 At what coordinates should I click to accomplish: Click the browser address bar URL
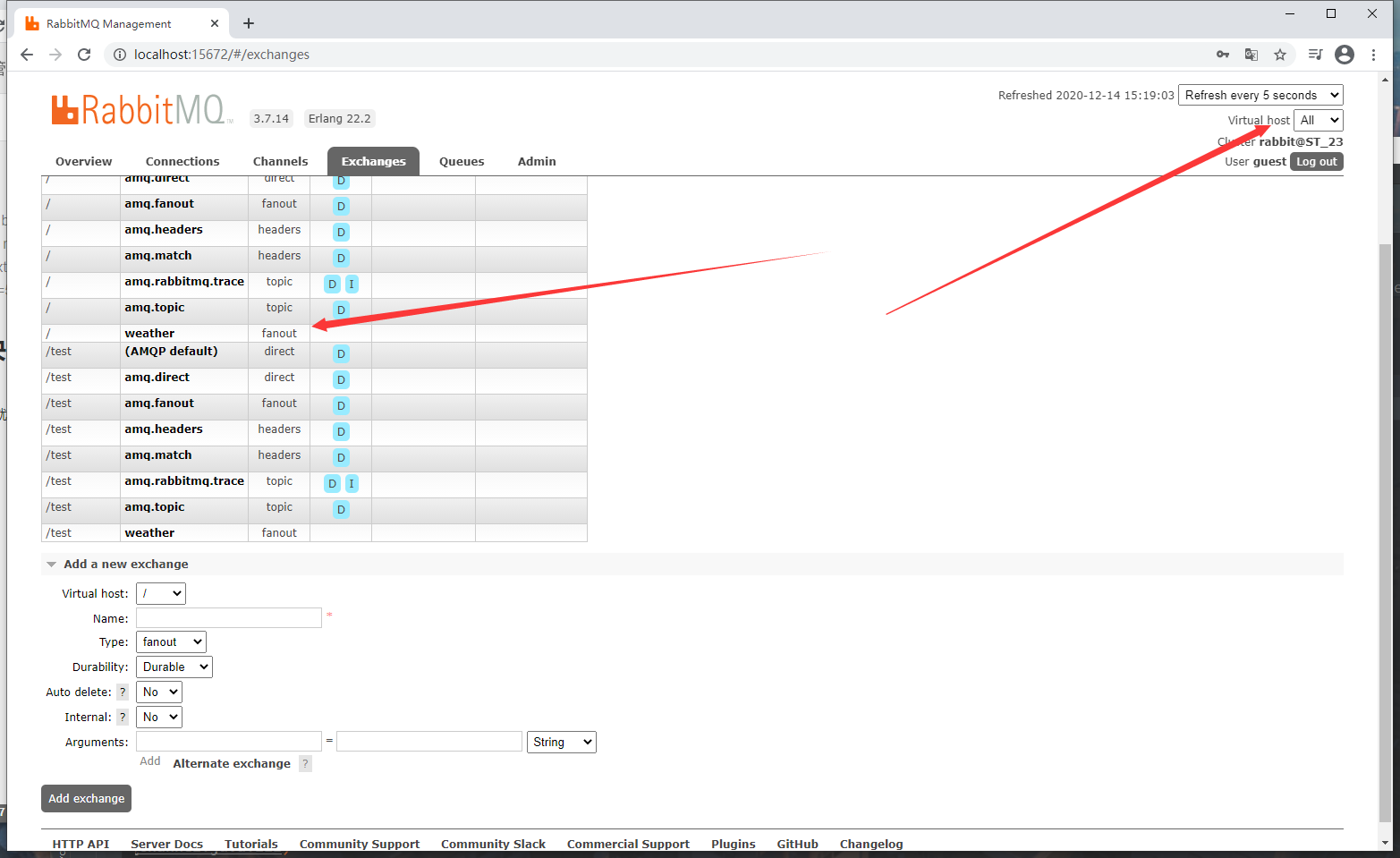pos(222,55)
